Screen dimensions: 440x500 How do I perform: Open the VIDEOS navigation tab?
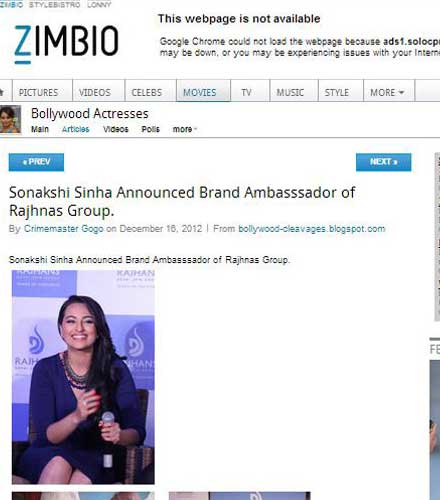tap(95, 92)
